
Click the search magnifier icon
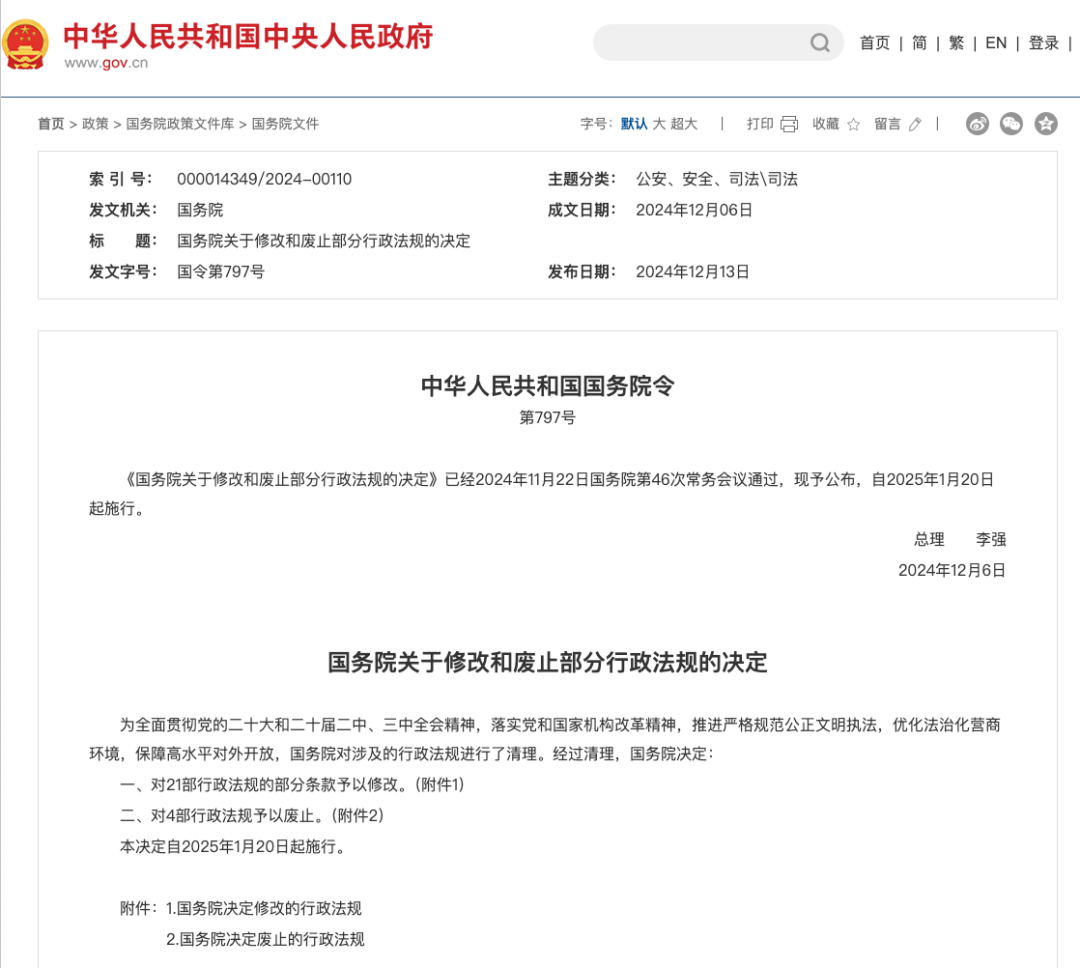[x=820, y=43]
